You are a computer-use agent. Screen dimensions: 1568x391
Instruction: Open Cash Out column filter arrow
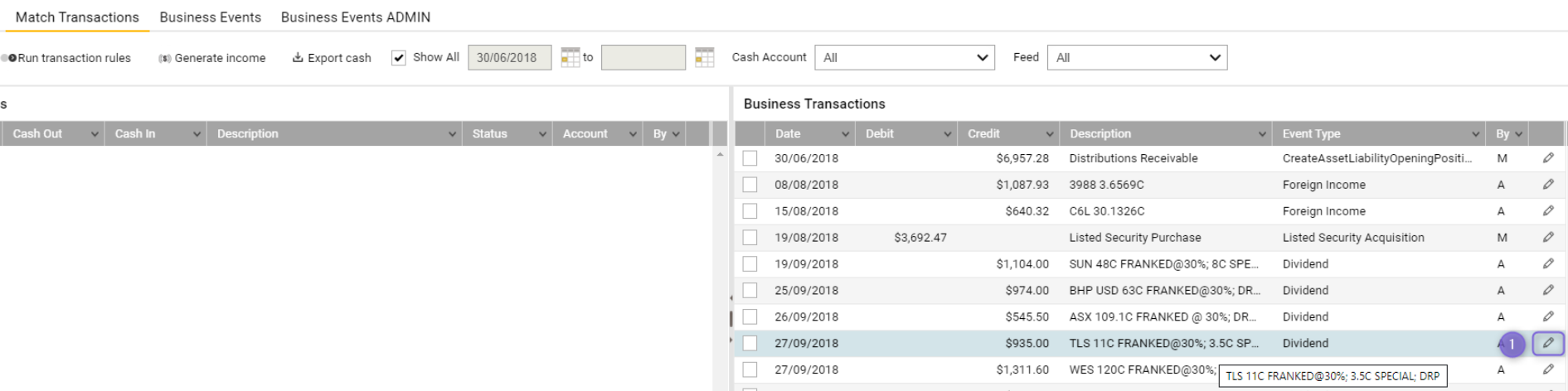click(95, 134)
